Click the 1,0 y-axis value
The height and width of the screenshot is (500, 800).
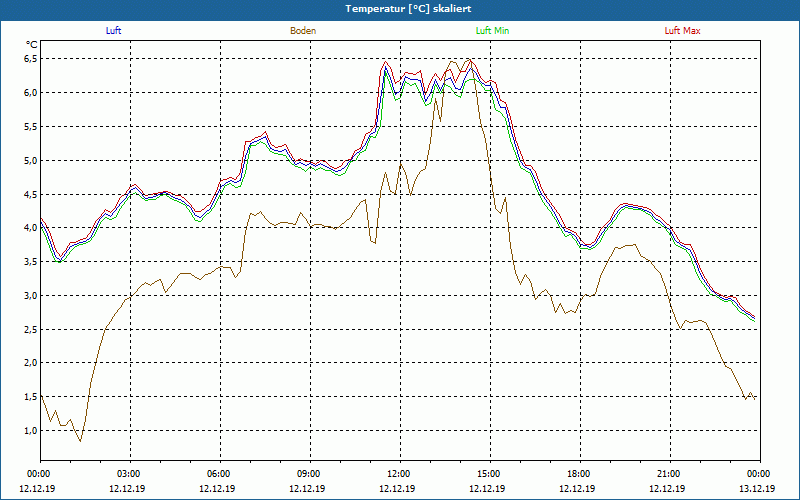click(31, 431)
